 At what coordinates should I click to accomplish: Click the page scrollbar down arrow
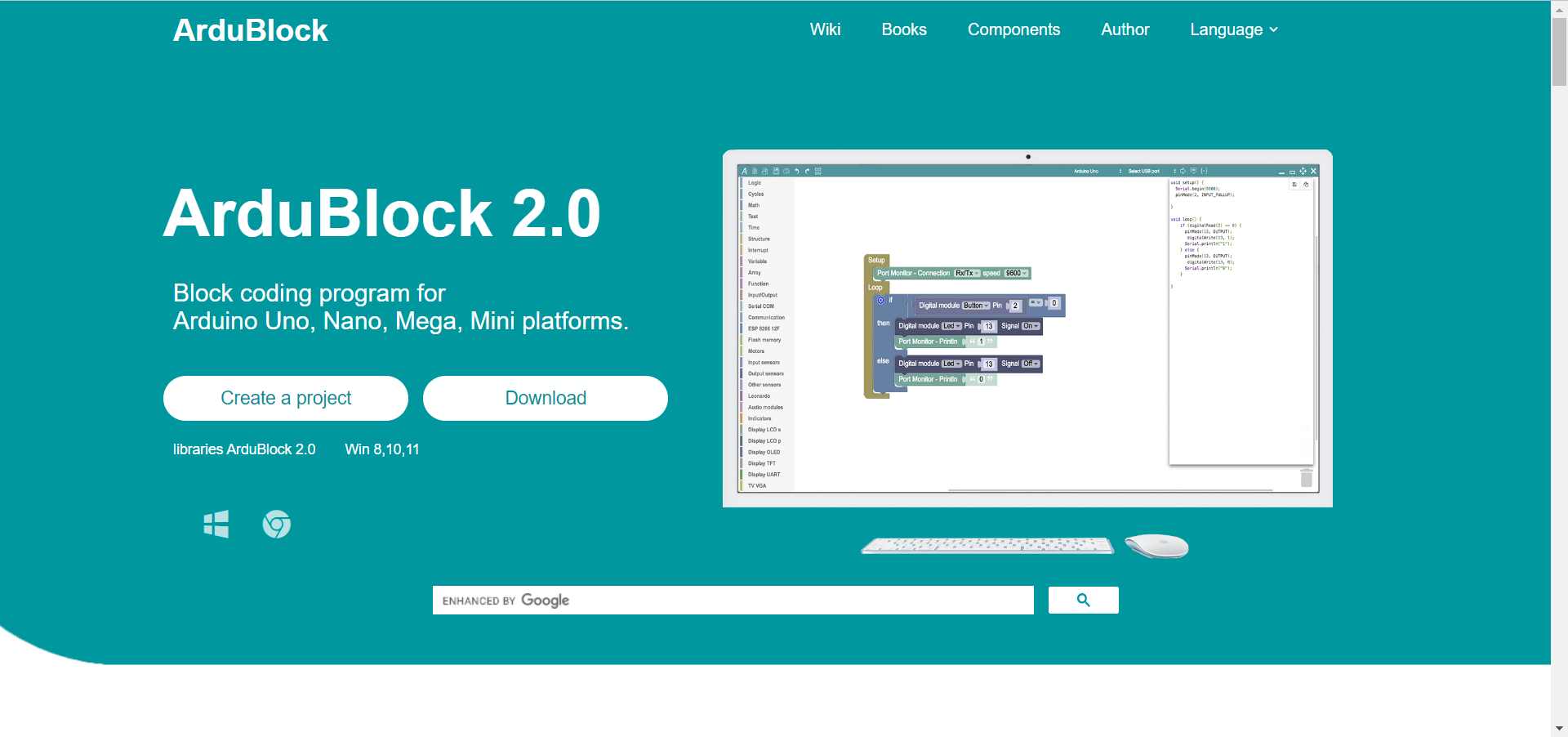[1559, 728]
